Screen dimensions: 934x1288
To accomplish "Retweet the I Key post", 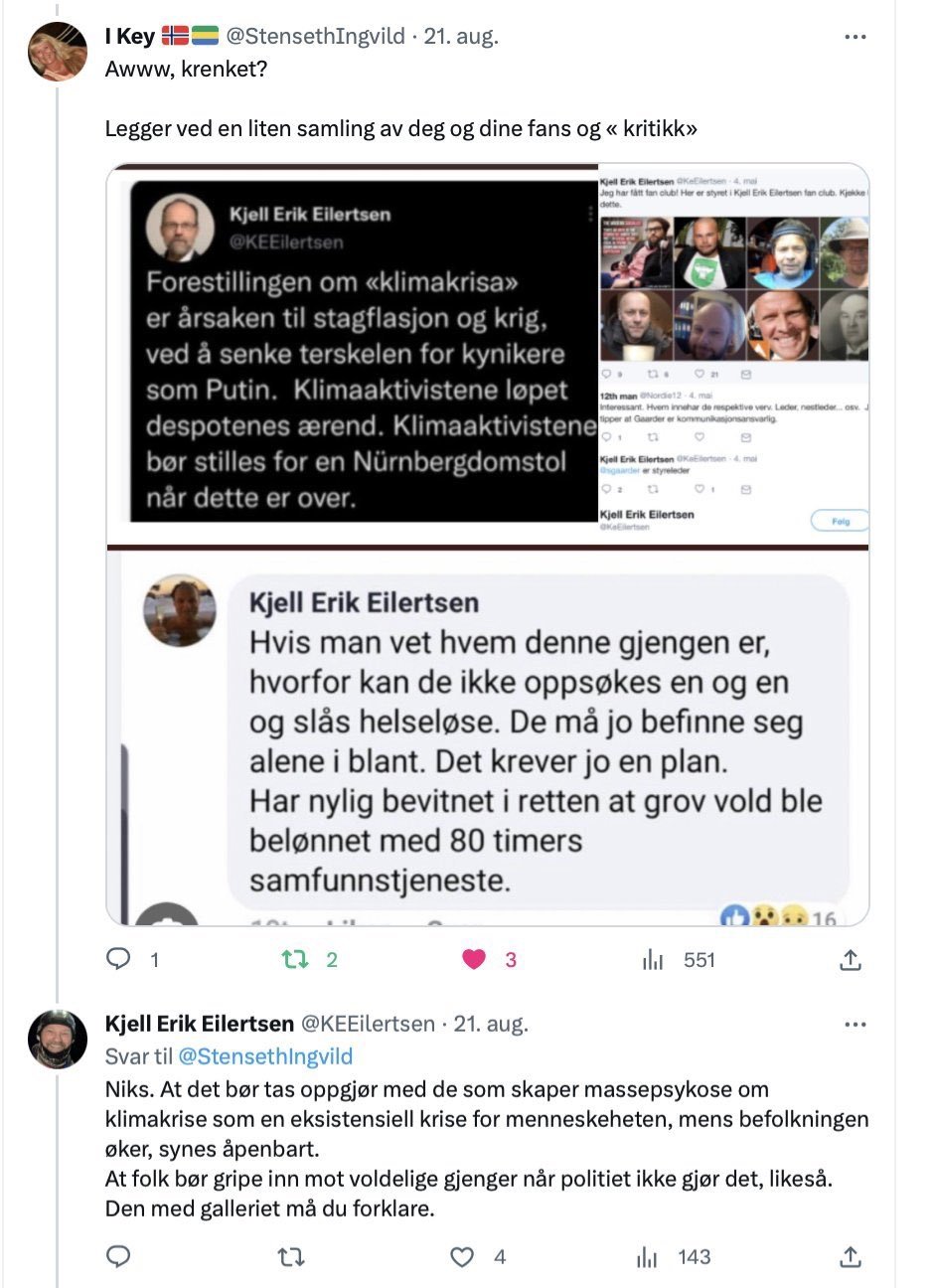I will [x=295, y=959].
